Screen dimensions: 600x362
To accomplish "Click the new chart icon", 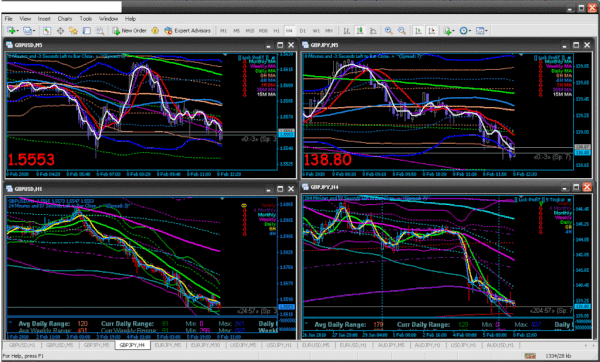I will tap(11, 31).
